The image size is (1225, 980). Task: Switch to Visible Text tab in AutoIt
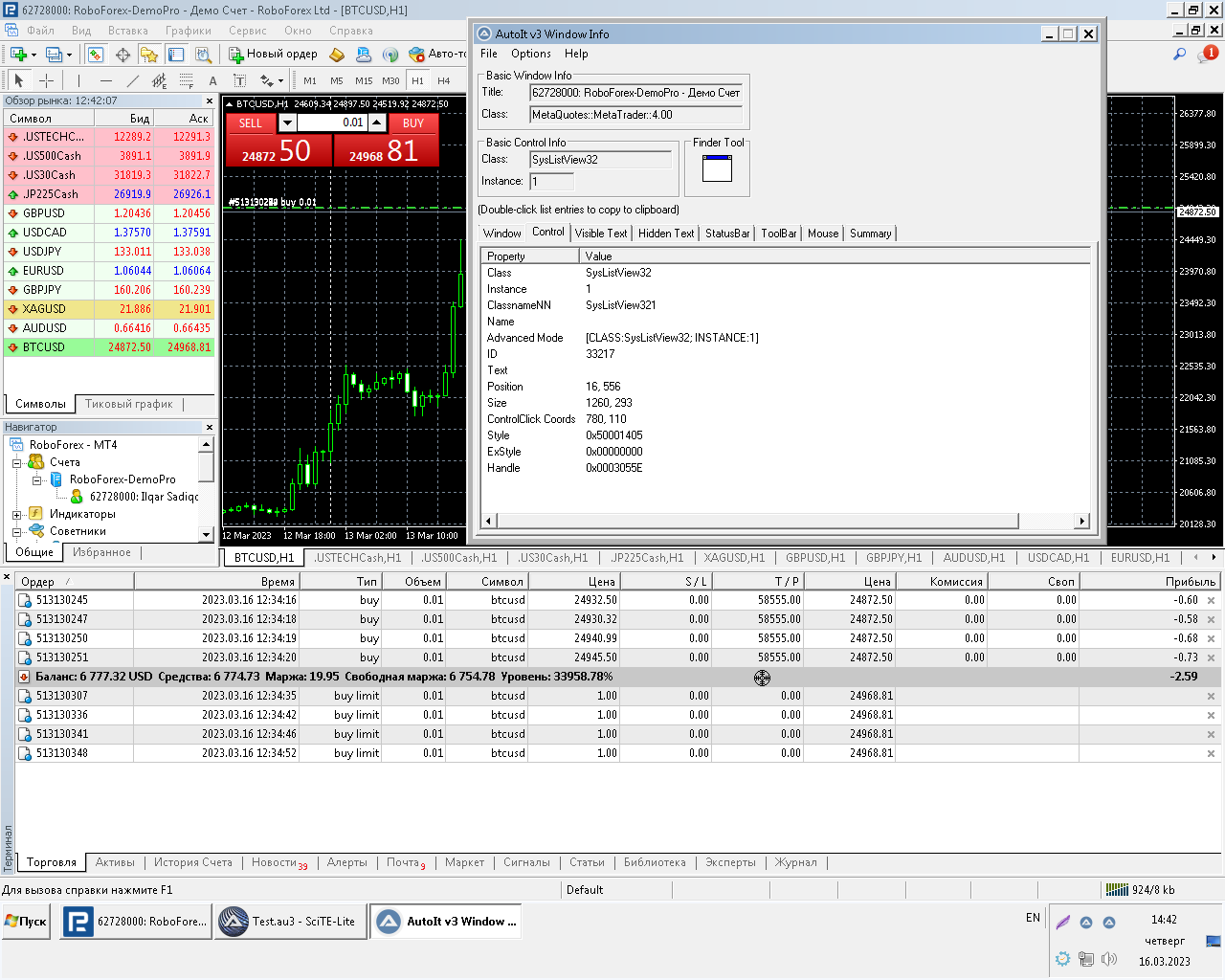coord(601,234)
